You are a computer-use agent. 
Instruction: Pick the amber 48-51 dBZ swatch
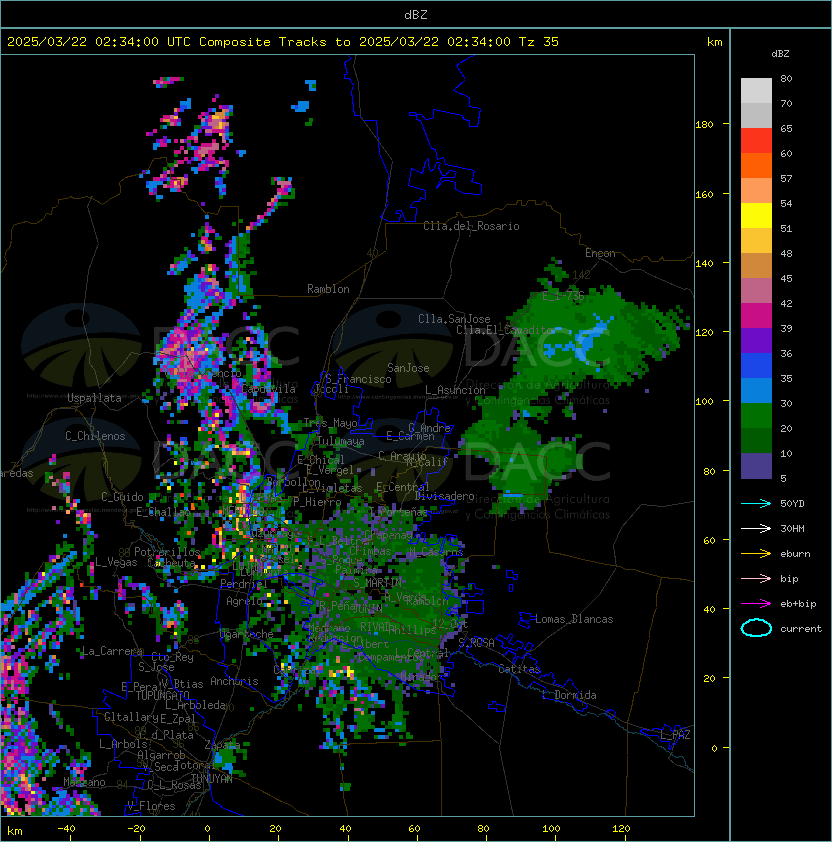point(756,241)
